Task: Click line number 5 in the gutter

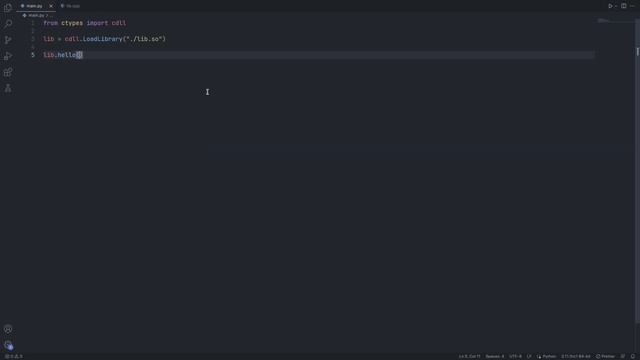Action: 33,55
